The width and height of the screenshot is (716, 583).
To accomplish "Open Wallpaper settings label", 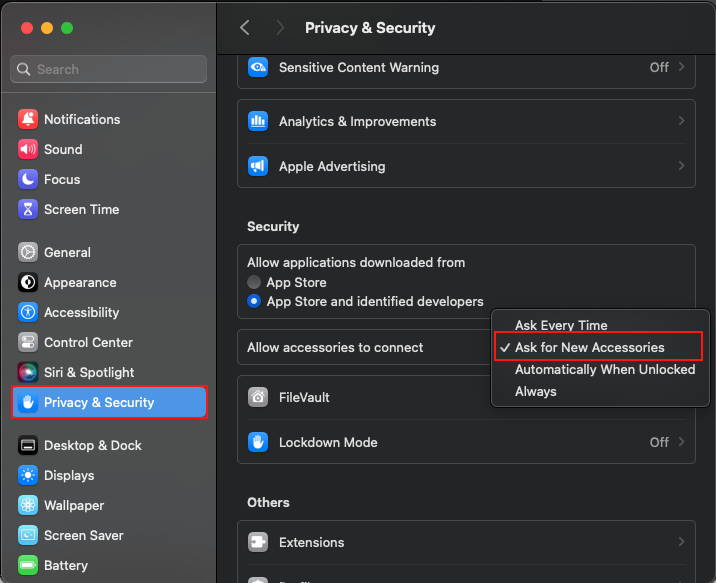I will coord(74,505).
